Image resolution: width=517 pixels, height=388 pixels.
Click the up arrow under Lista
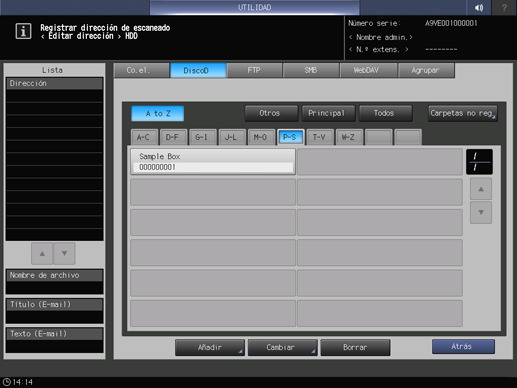[42, 253]
